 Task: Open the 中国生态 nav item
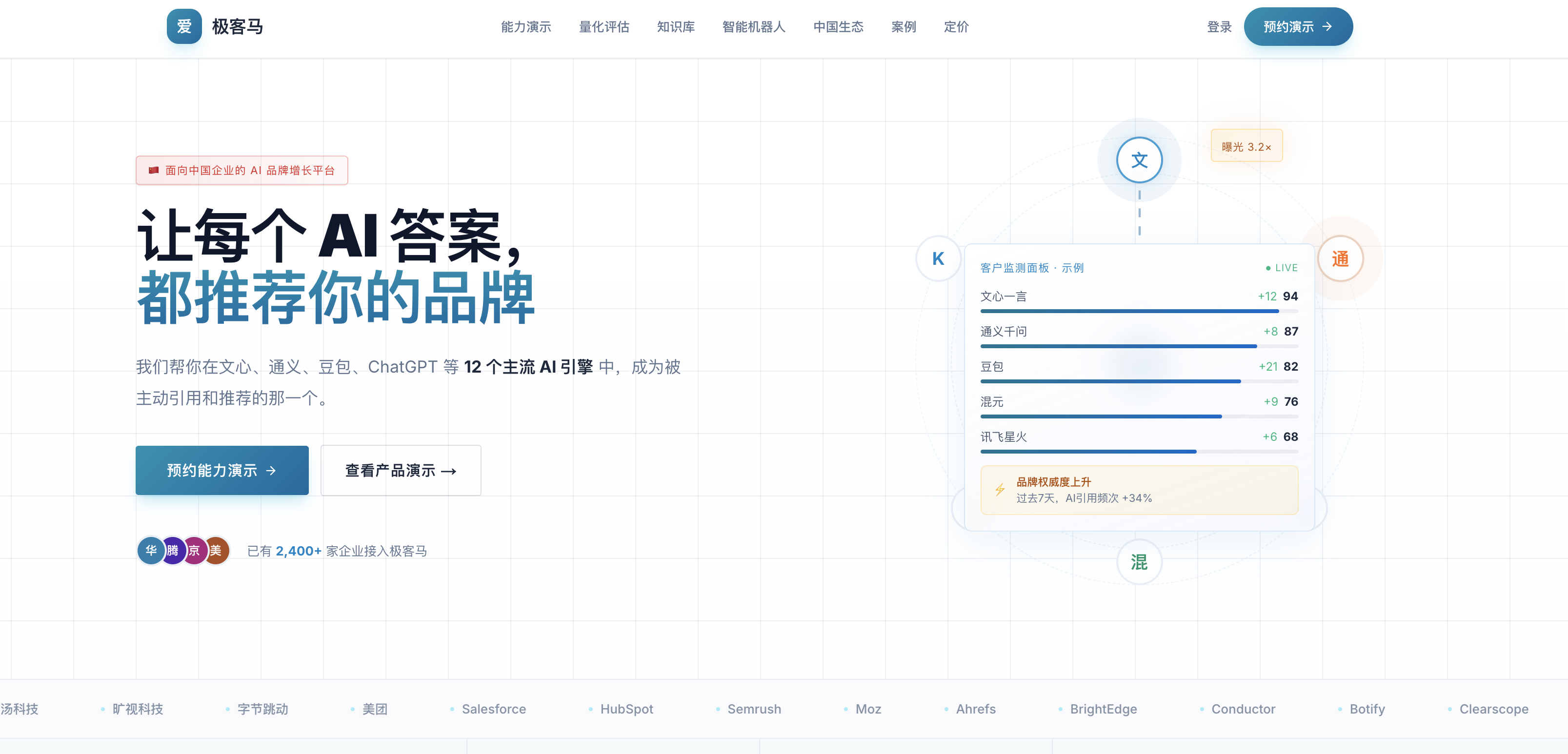838,27
